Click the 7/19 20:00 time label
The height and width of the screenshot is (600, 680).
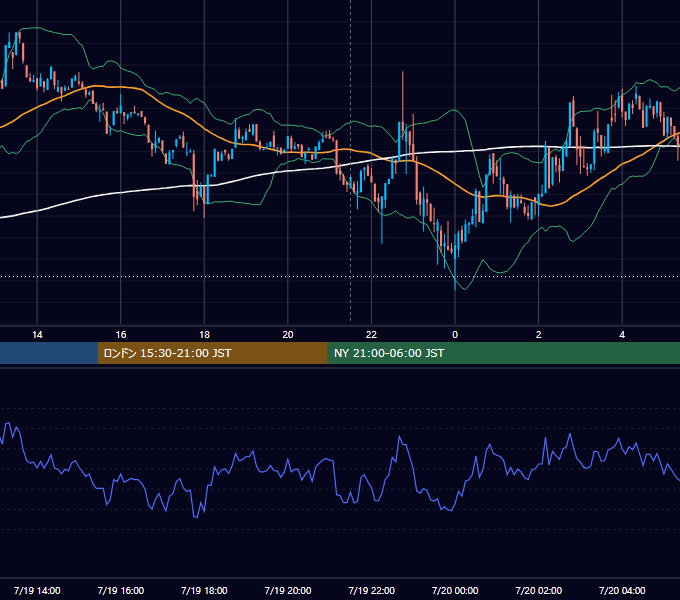pyautogui.click(x=288, y=590)
